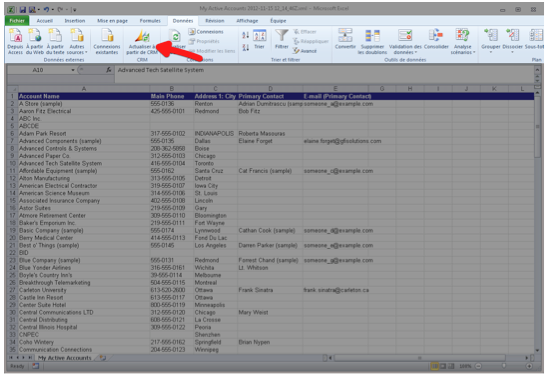Screen dimensions: 550x377
Task: Click vertical scrollbar down arrow
Action: click(x=537, y=350)
